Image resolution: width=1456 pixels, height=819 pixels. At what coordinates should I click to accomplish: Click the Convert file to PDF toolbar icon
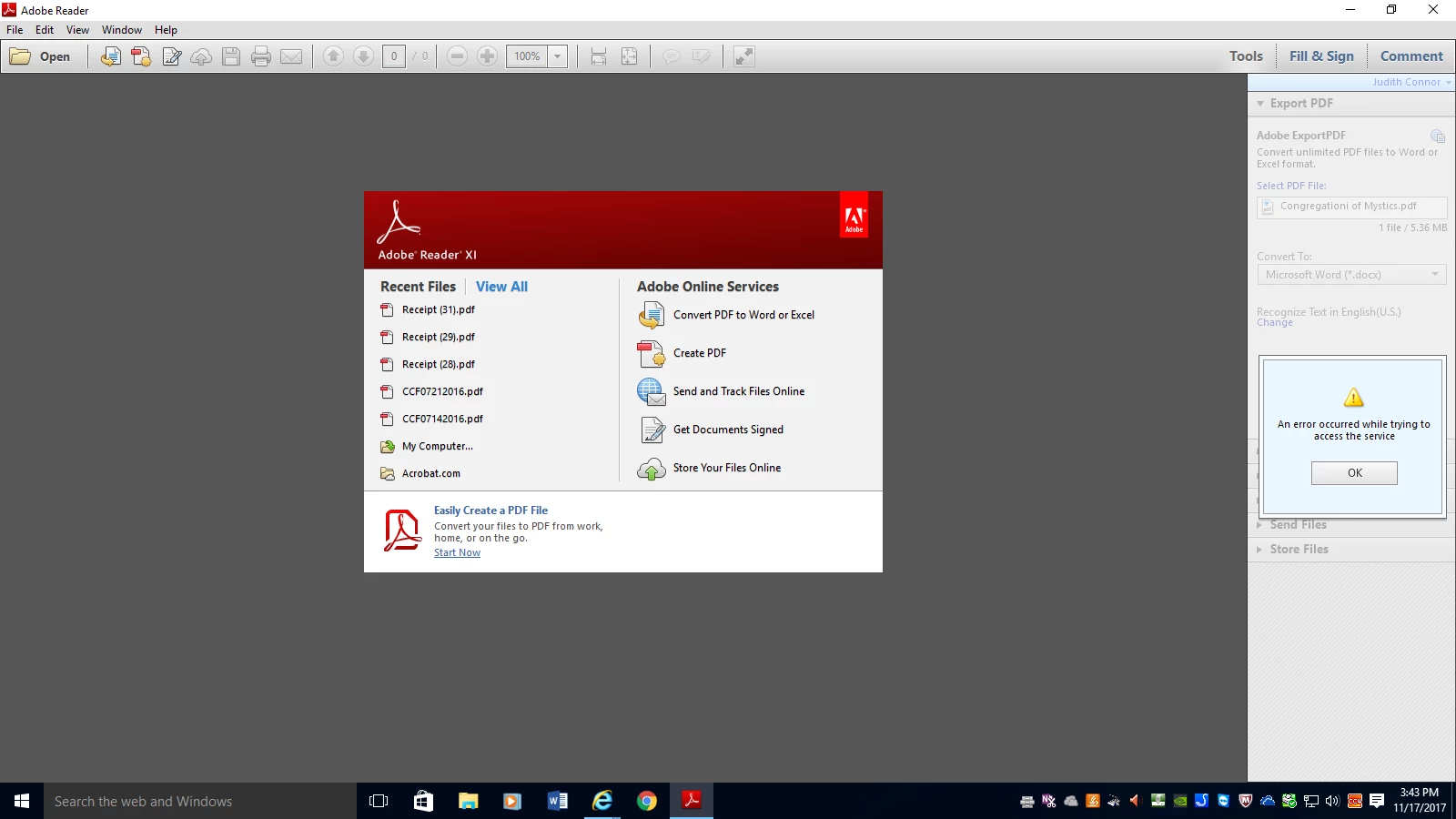coord(111,56)
